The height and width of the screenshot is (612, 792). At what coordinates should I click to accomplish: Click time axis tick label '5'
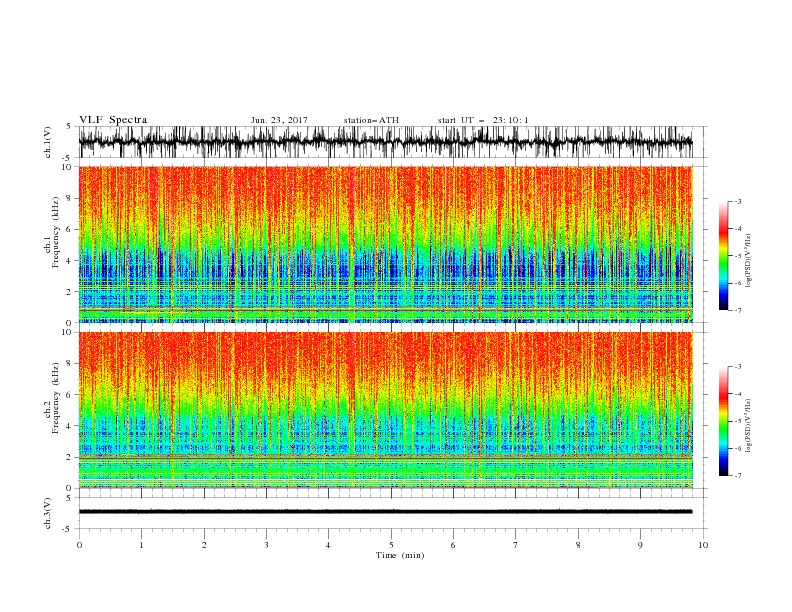(x=391, y=545)
